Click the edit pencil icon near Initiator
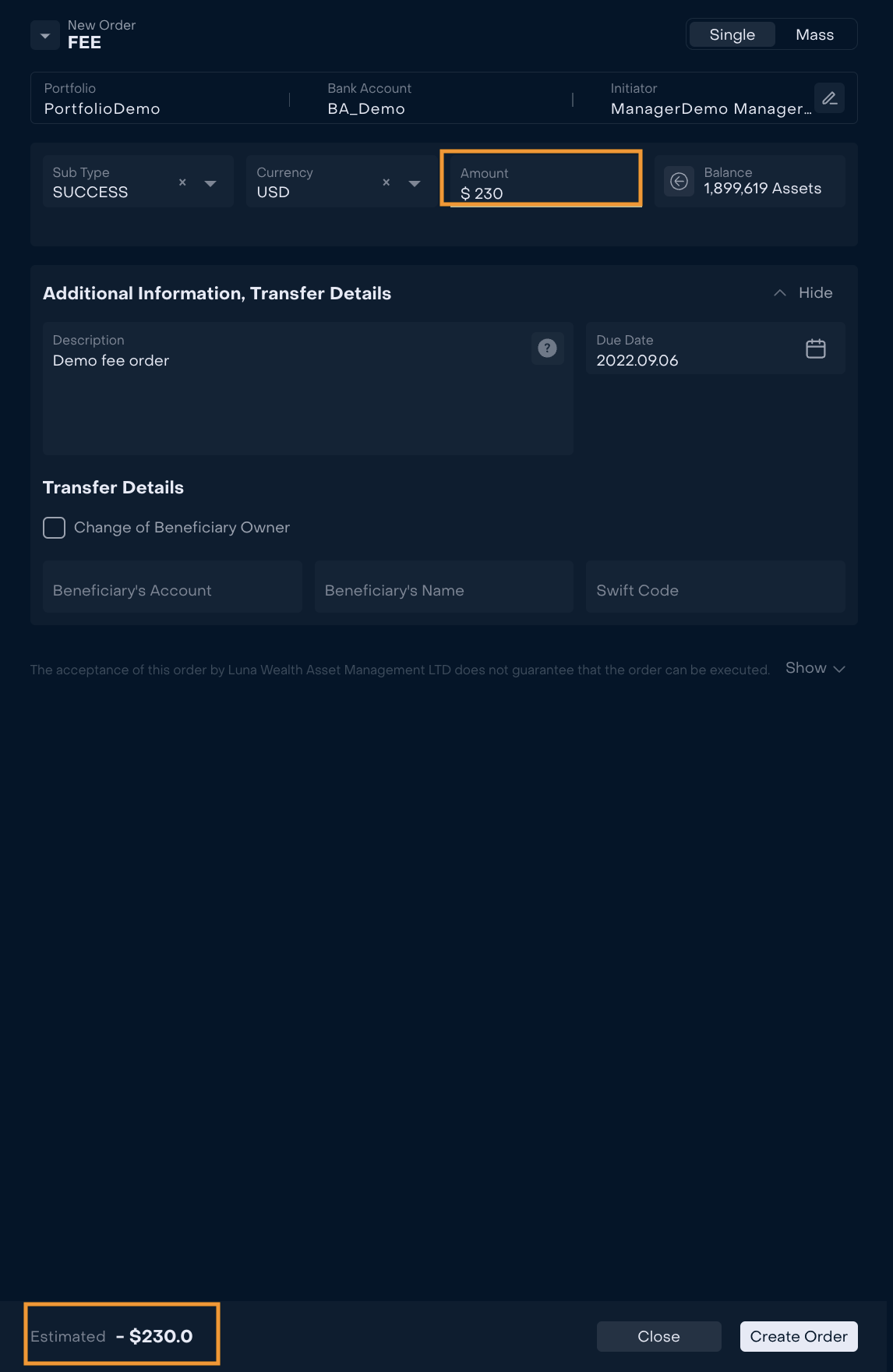The height and width of the screenshot is (1372, 893). (829, 98)
